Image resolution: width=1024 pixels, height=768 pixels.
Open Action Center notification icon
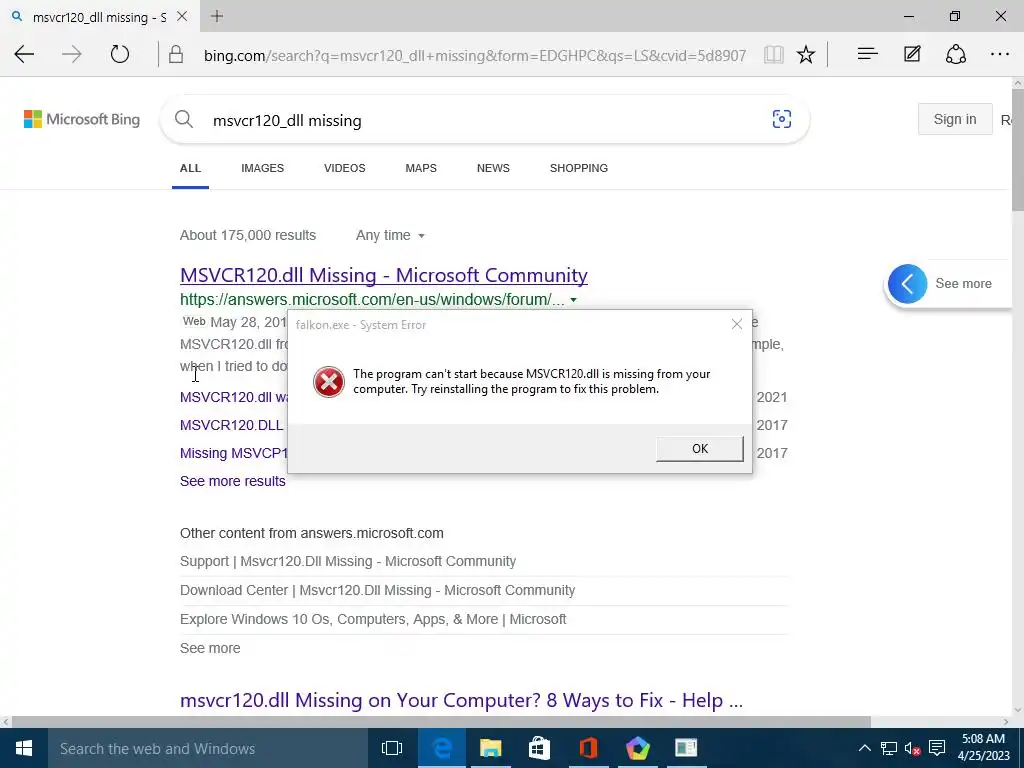click(937, 748)
